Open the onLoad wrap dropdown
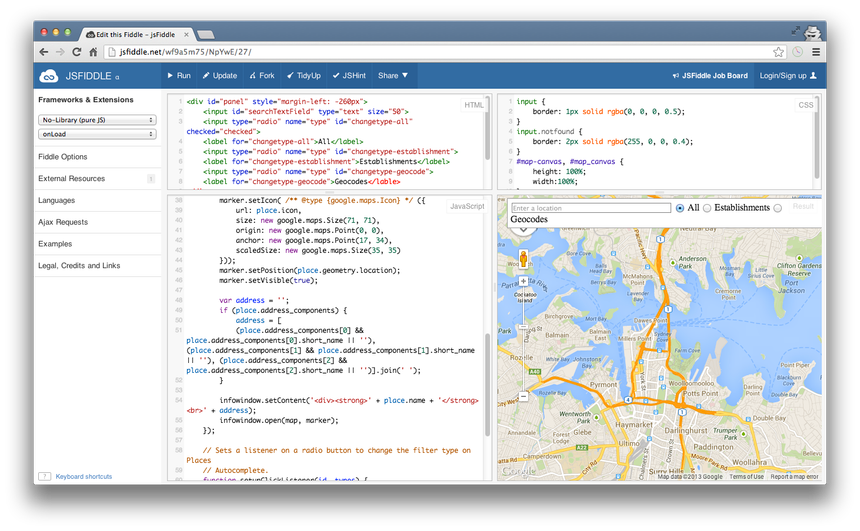 coord(97,134)
